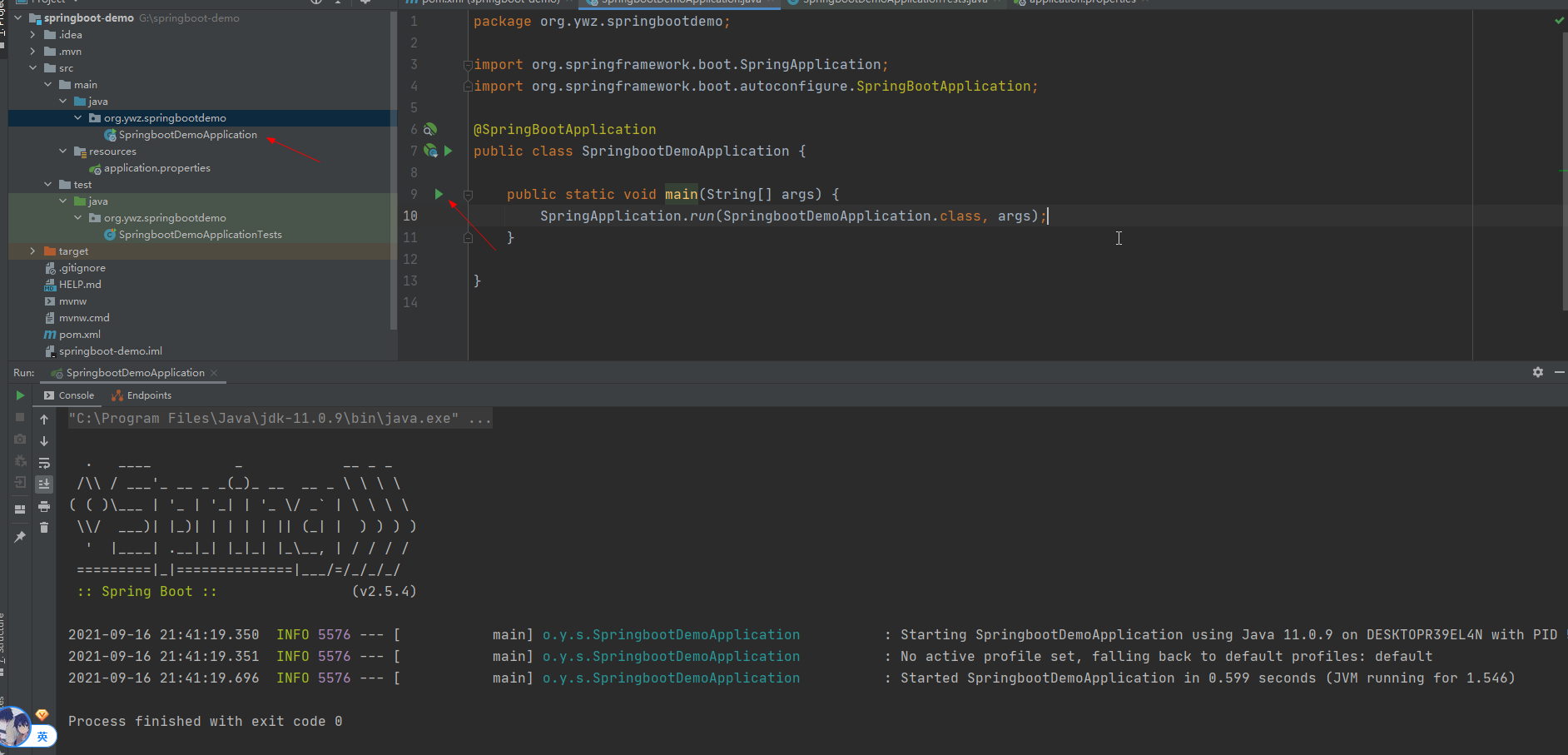Click 'SpringApplication.run' code on line 10
The height and width of the screenshot is (755, 1568).
pyautogui.click(x=627, y=216)
